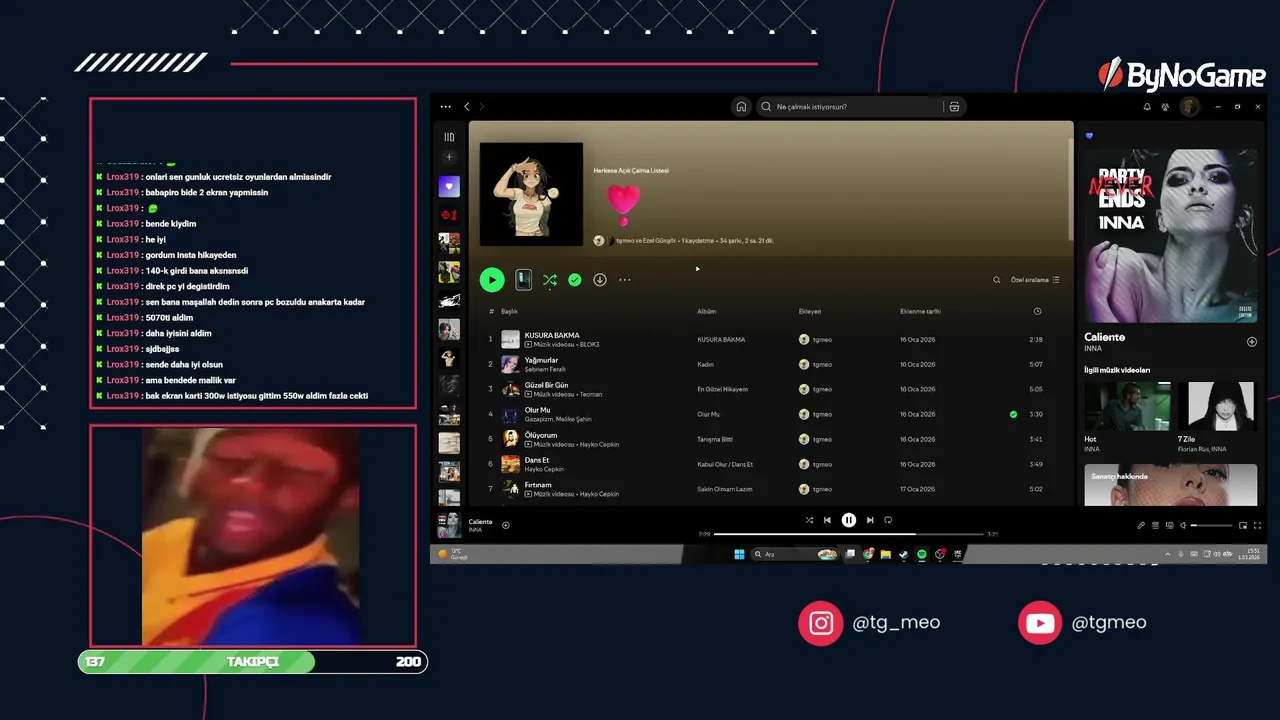The height and width of the screenshot is (720, 1280).
Task: Select the song 'Olur Mu'
Action: [538, 410]
